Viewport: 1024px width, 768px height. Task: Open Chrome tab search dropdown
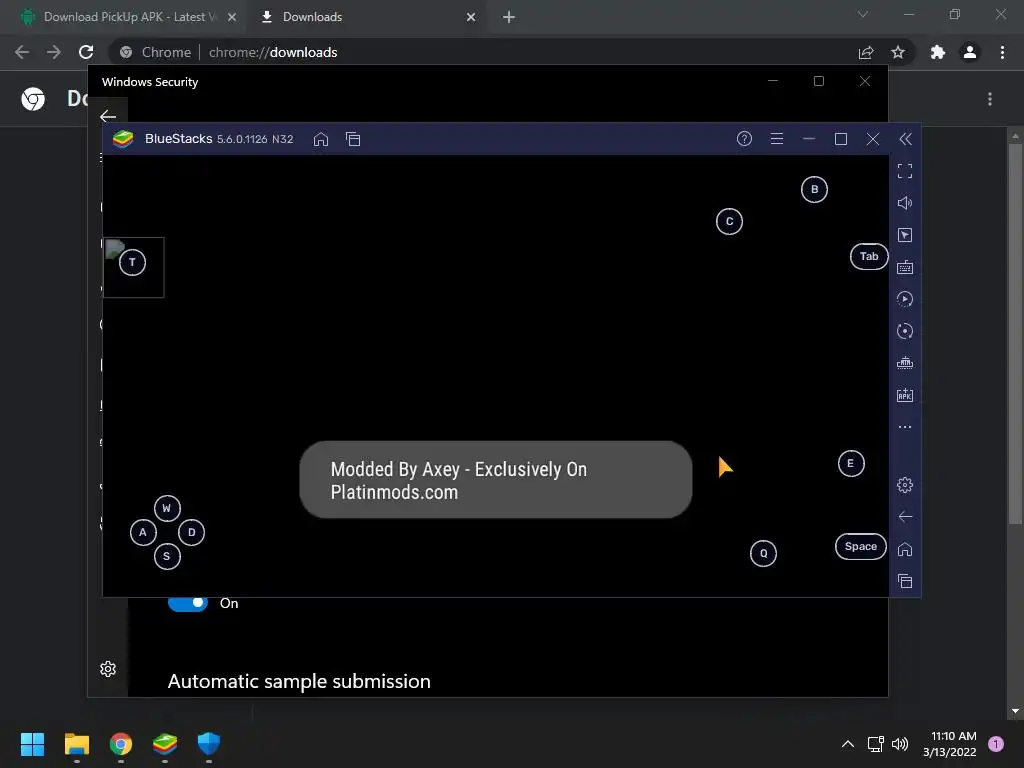(863, 14)
